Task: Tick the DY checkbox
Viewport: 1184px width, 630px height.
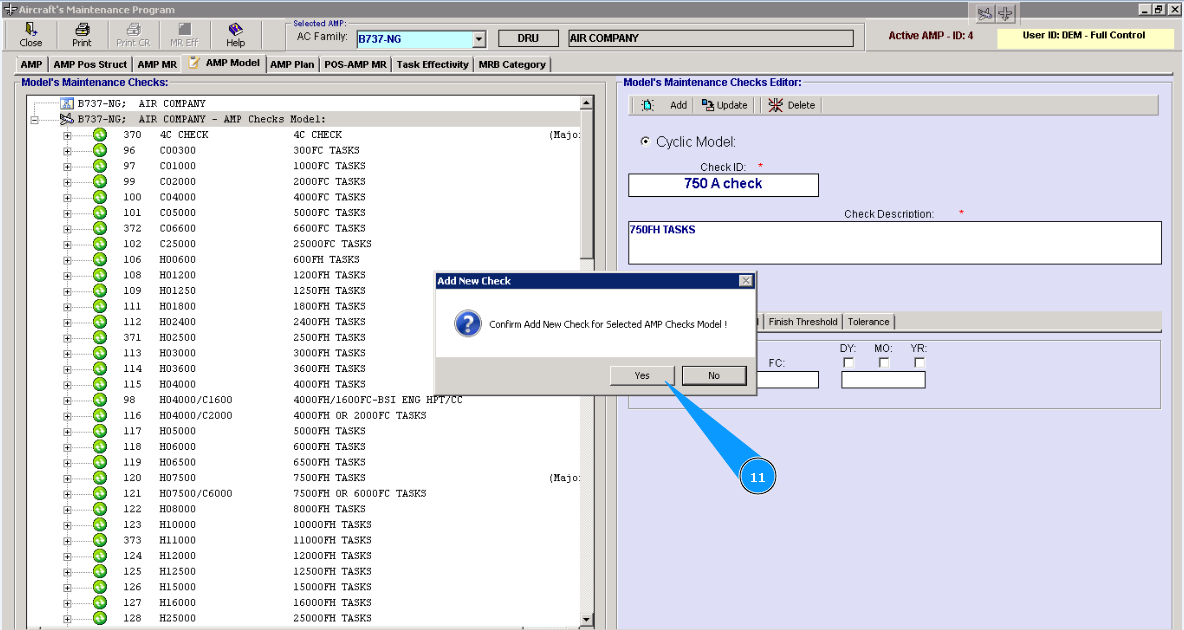Action: pyautogui.click(x=849, y=363)
